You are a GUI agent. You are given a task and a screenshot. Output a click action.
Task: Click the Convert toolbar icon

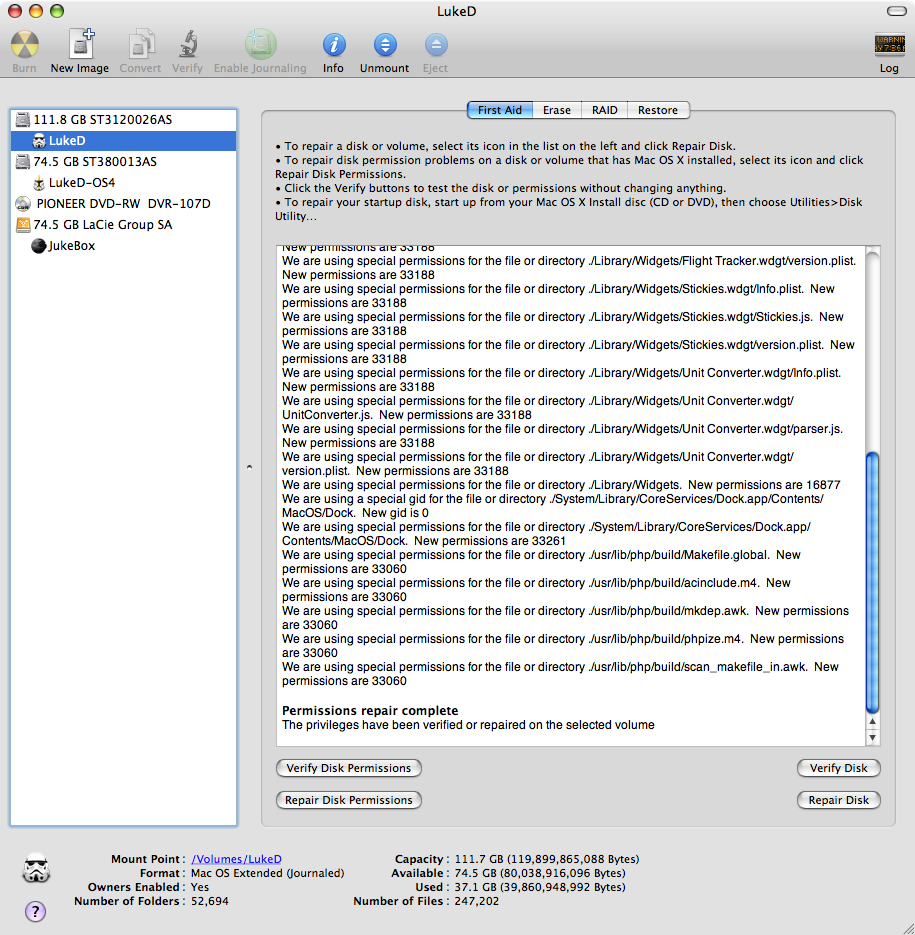tap(141, 45)
